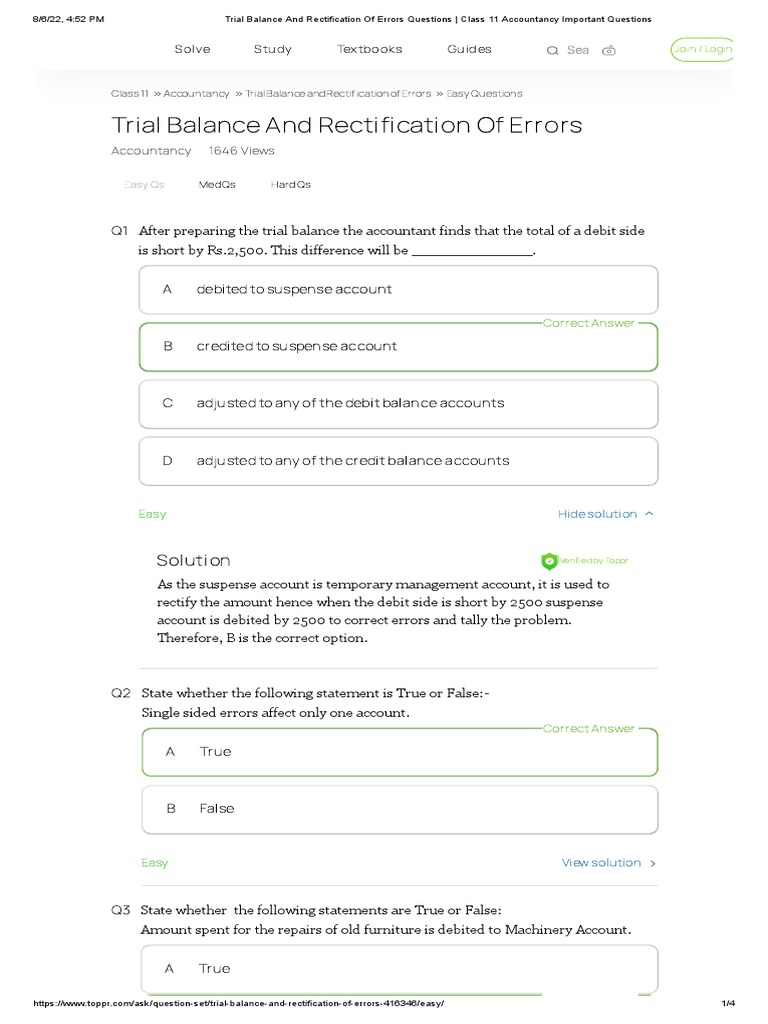The image size is (768, 1024).
Task: Open the Study menu
Action: [x=273, y=49]
